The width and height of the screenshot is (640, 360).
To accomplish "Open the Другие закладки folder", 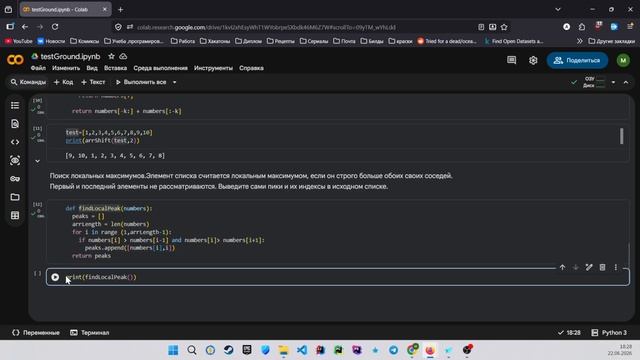I will tap(611, 41).
